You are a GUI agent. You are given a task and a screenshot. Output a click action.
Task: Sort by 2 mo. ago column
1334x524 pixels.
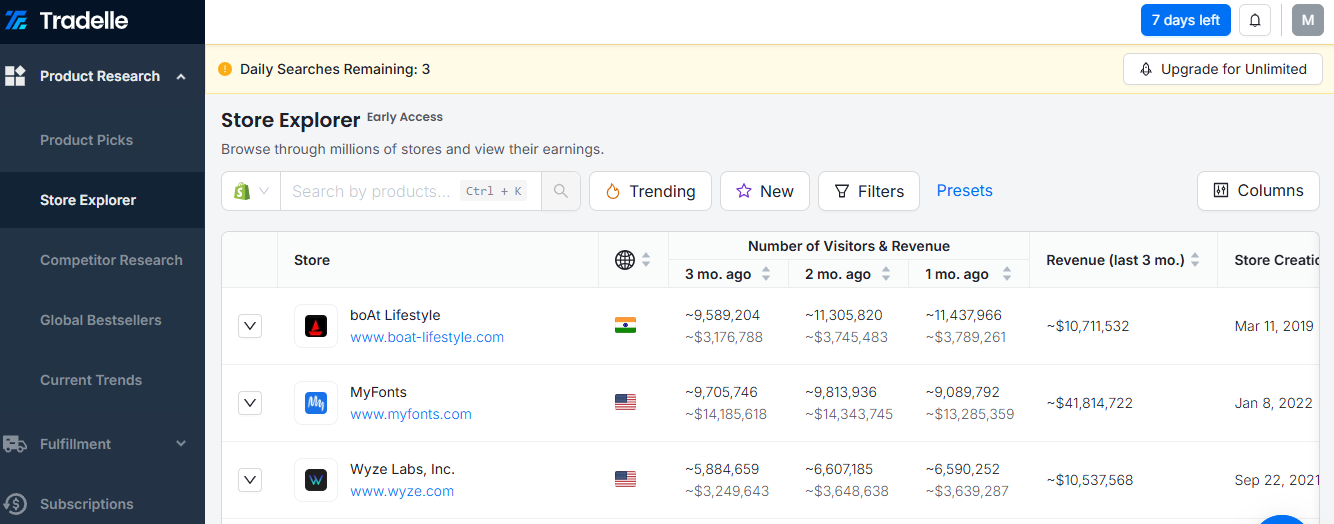click(x=886, y=274)
